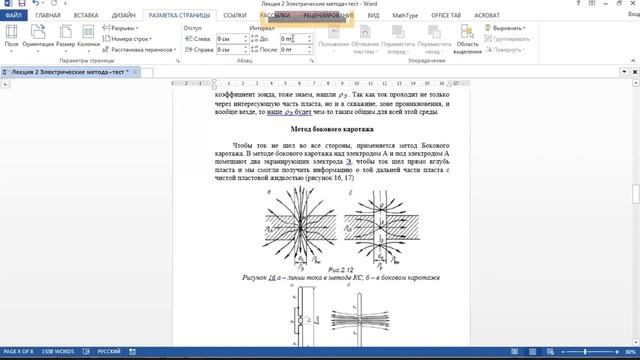640x360 pixels.
Task: Click the Save icon in quick access toolbar
Action: click(x=22, y=3)
